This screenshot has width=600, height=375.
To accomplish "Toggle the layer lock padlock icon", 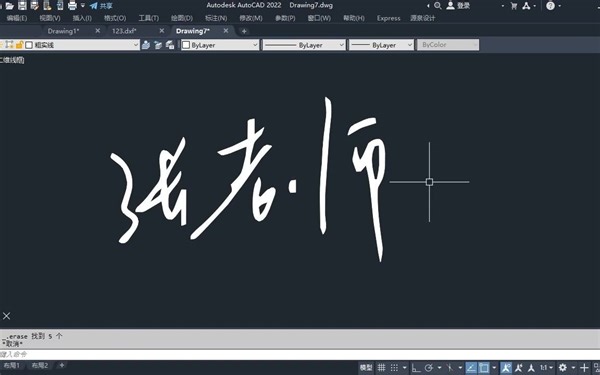I will [x=20, y=45].
